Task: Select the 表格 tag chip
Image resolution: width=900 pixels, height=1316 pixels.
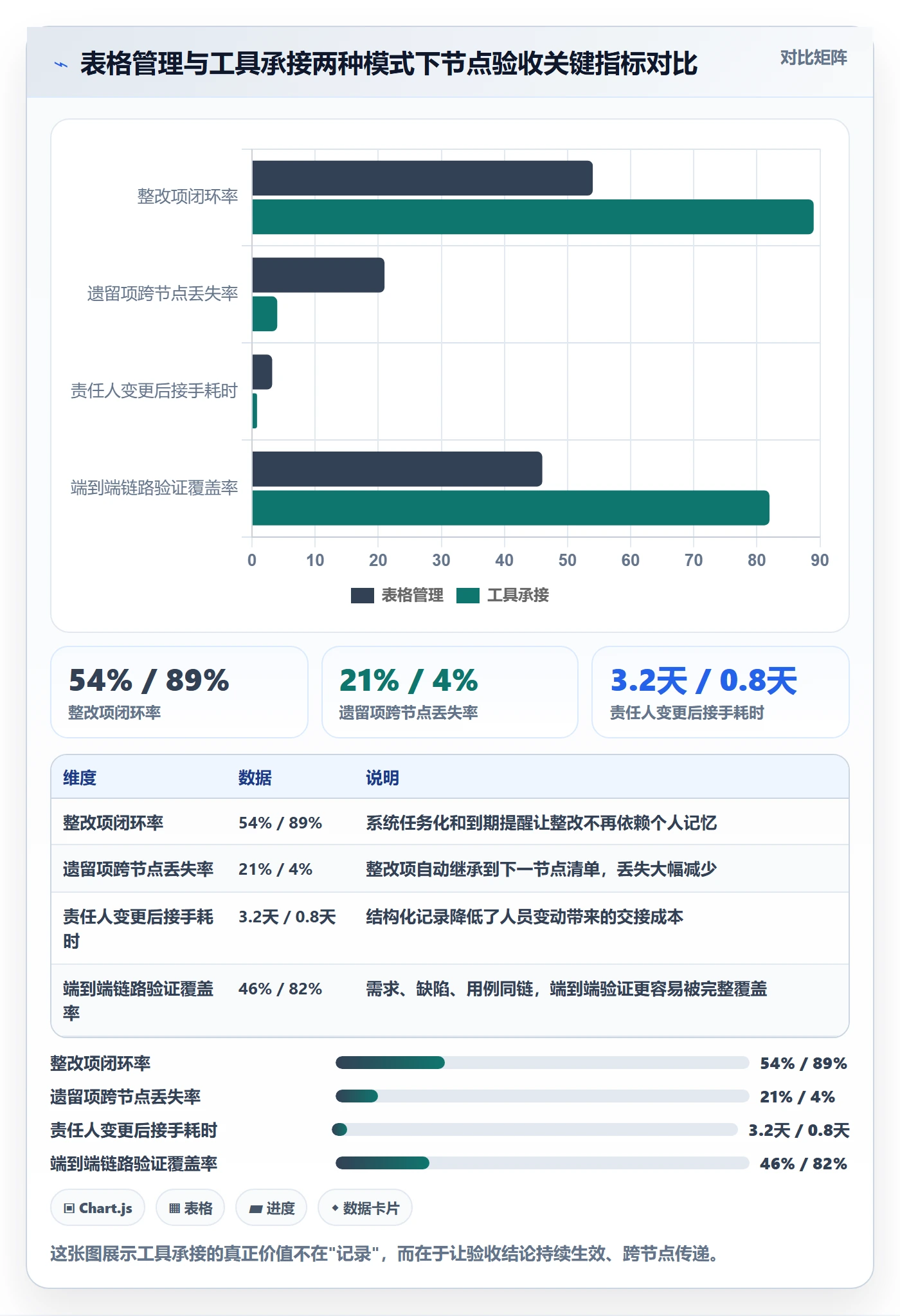Action: [x=190, y=1208]
